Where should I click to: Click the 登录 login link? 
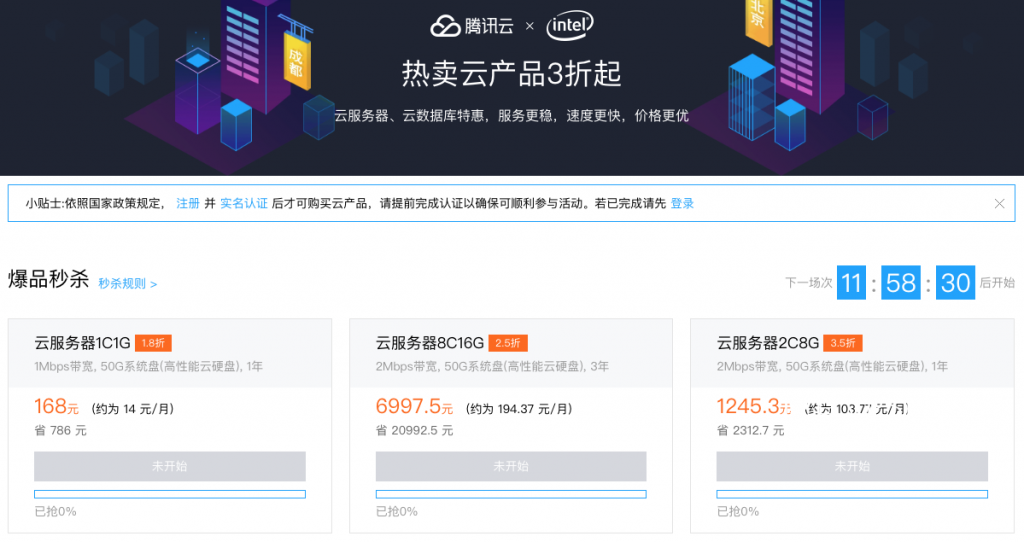[x=682, y=204]
